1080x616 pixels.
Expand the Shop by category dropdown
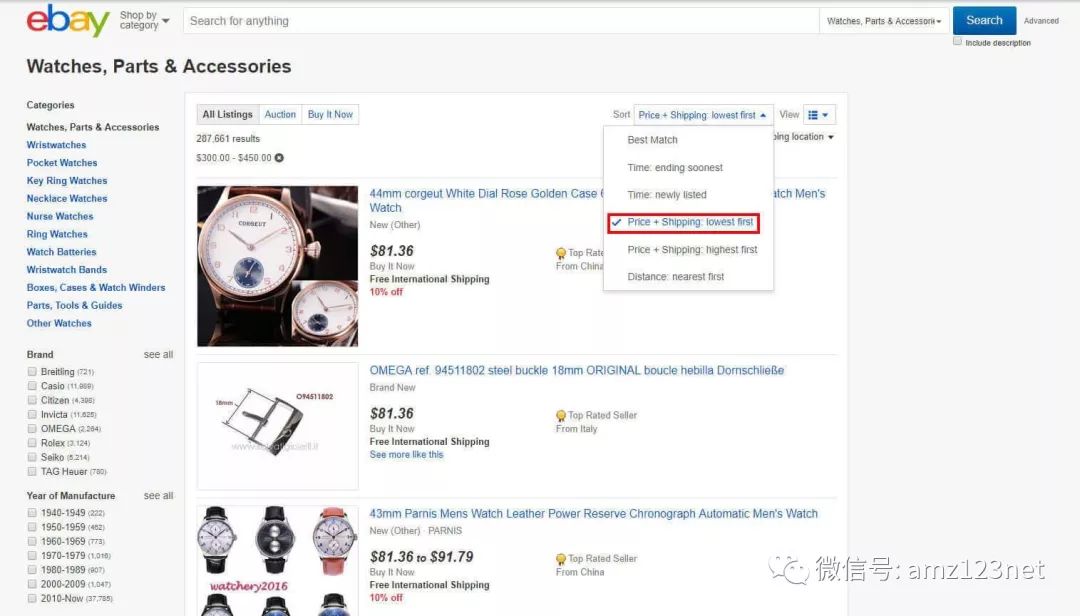pyautogui.click(x=144, y=20)
